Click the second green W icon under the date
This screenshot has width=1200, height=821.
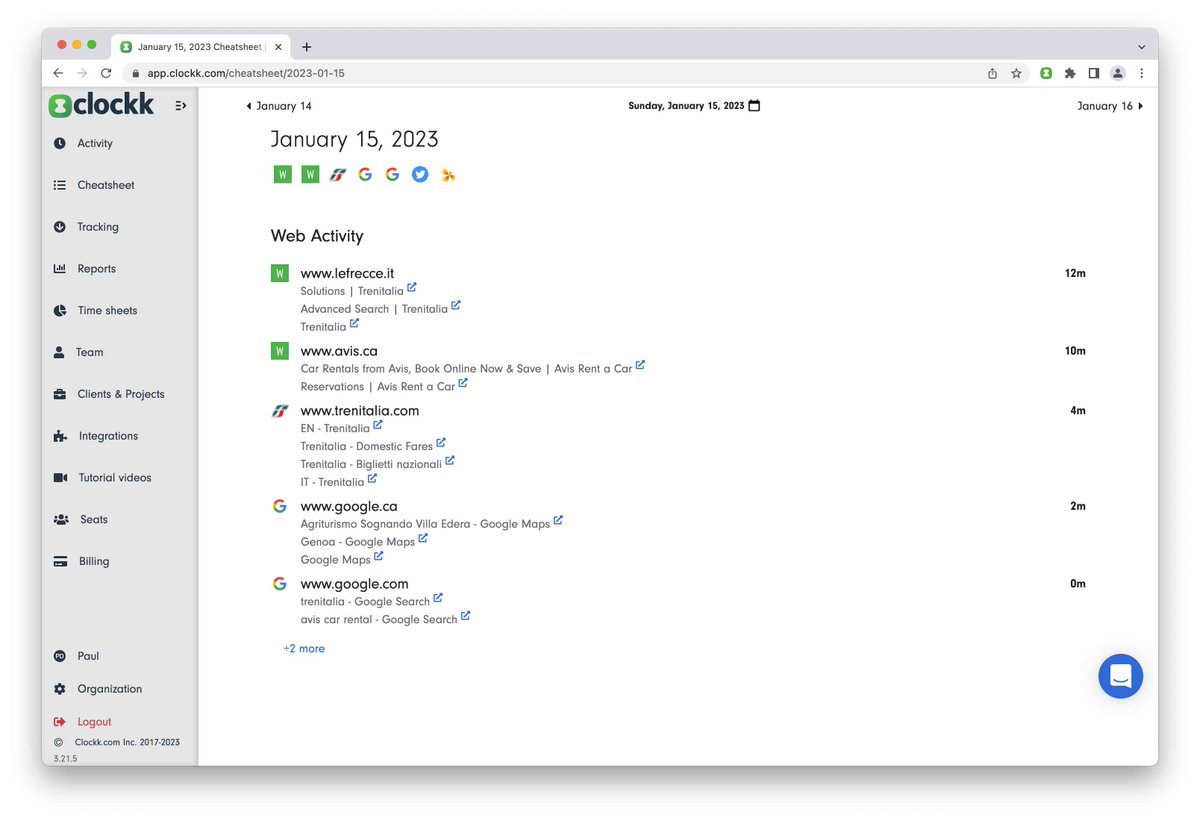tap(310, 175)
